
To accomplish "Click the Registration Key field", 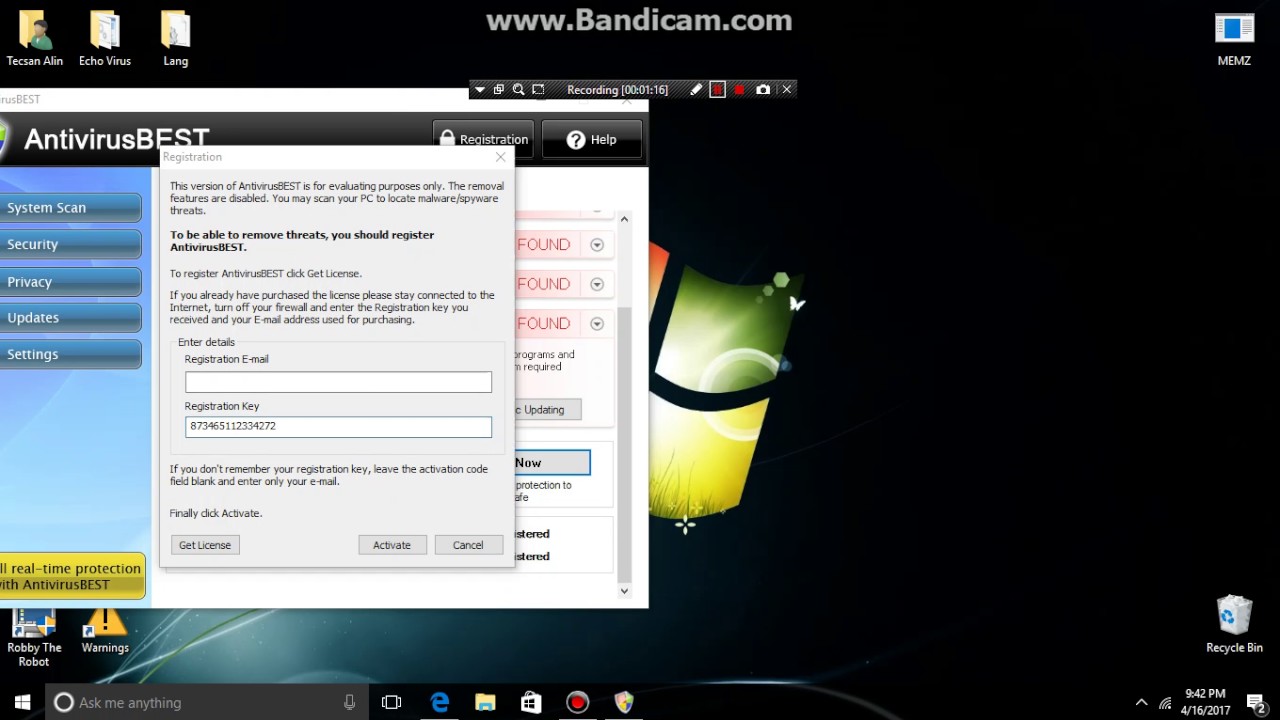I will (x=338, y=427).
